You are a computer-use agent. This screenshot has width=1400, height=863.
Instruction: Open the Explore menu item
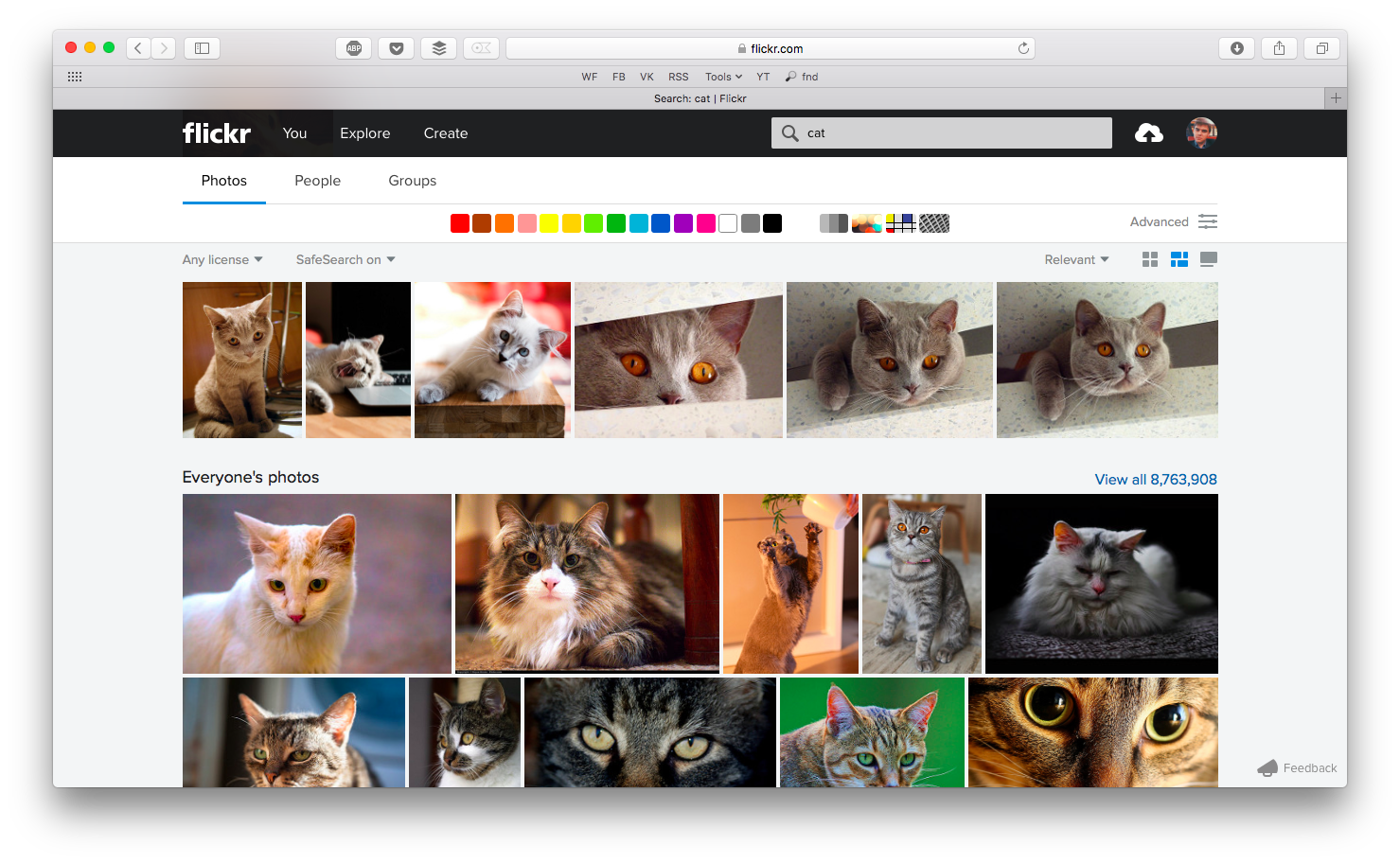click(364, 133)
